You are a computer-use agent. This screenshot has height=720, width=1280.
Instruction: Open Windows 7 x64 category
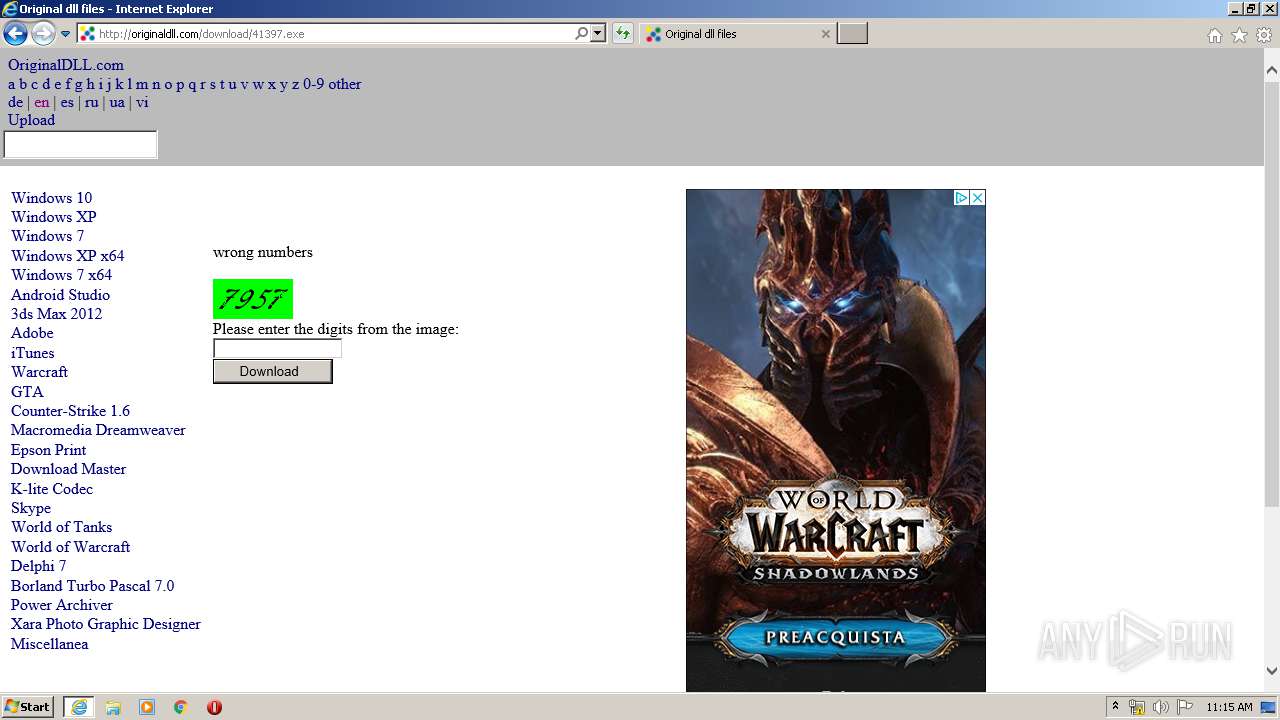click(61, 275)
